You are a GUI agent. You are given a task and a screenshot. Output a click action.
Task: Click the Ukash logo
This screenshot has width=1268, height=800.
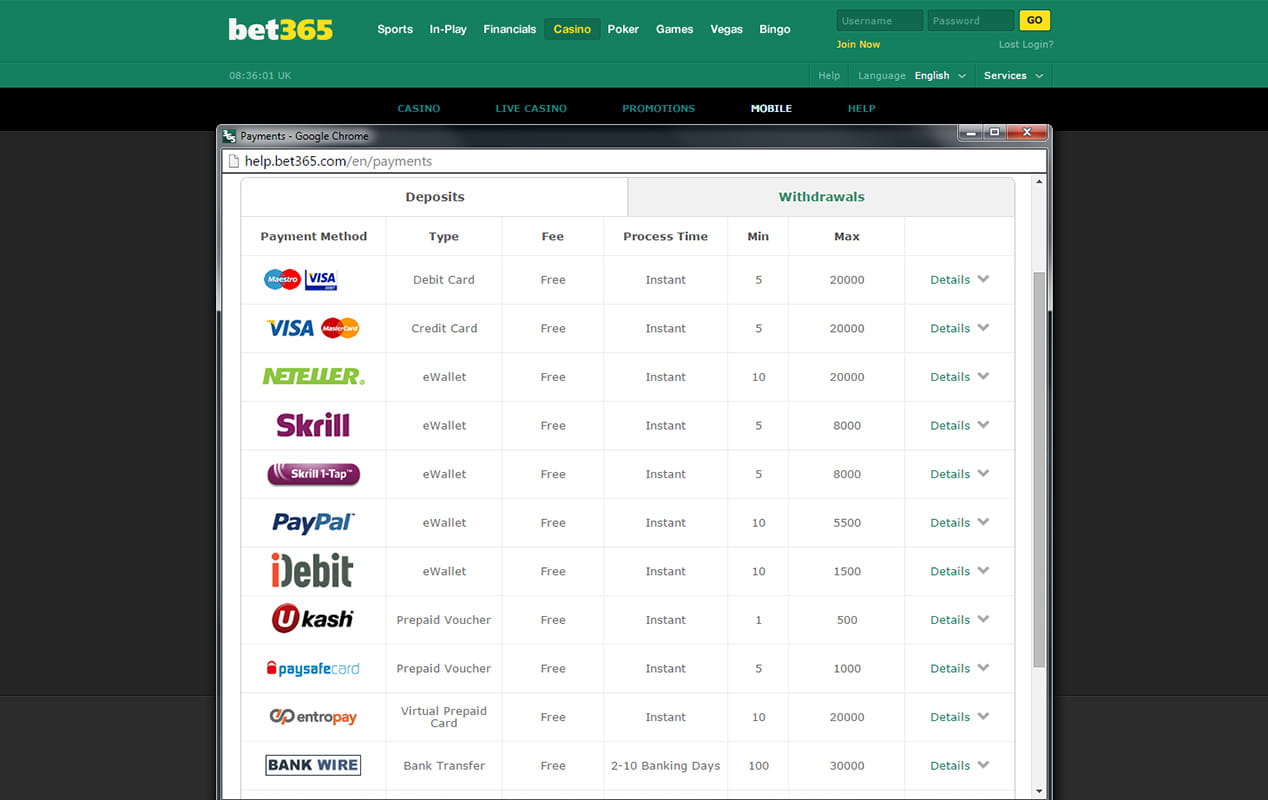313,620
